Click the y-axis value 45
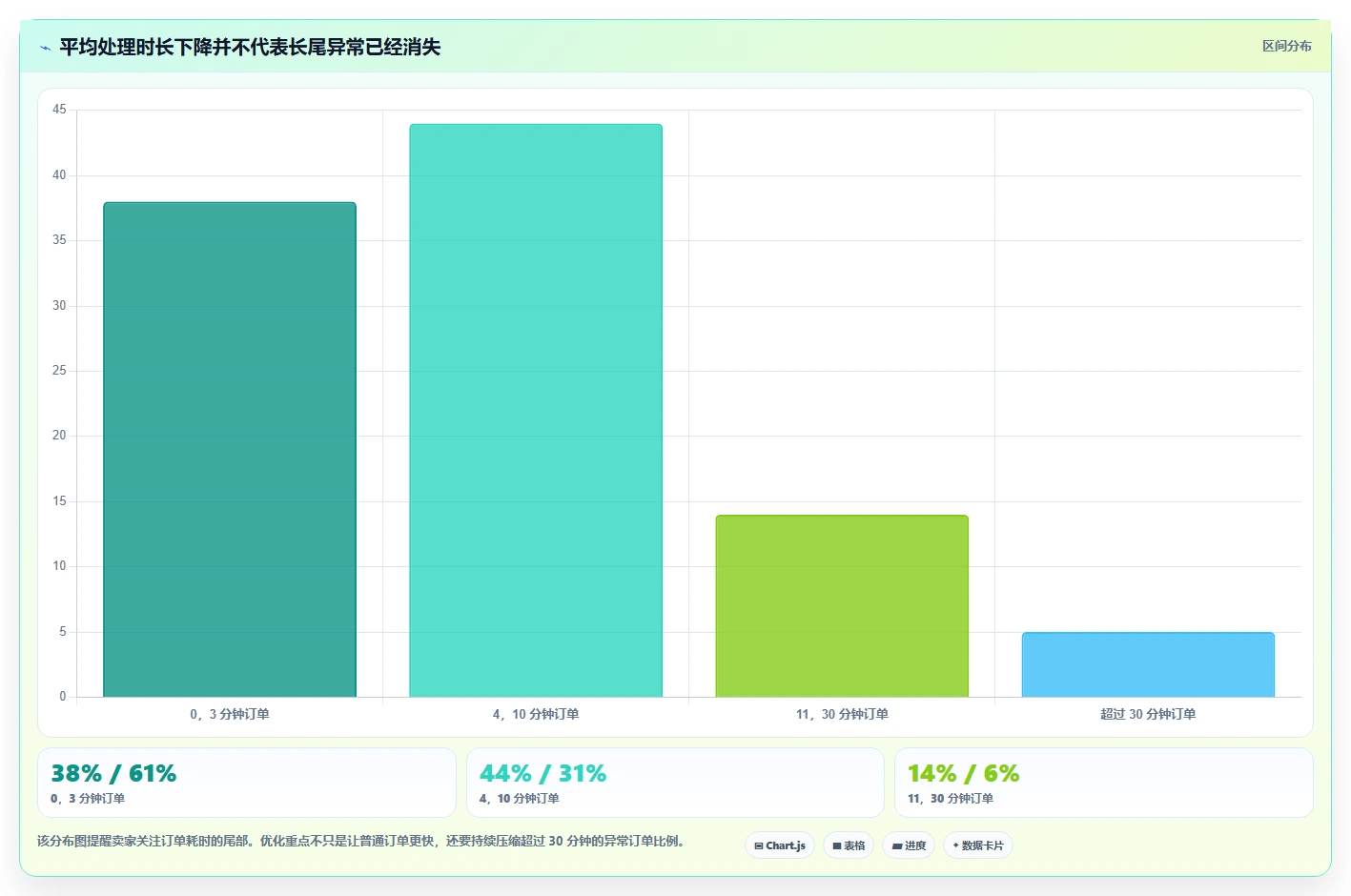This screenshot has width=1351, height=896. click(59, 110)
